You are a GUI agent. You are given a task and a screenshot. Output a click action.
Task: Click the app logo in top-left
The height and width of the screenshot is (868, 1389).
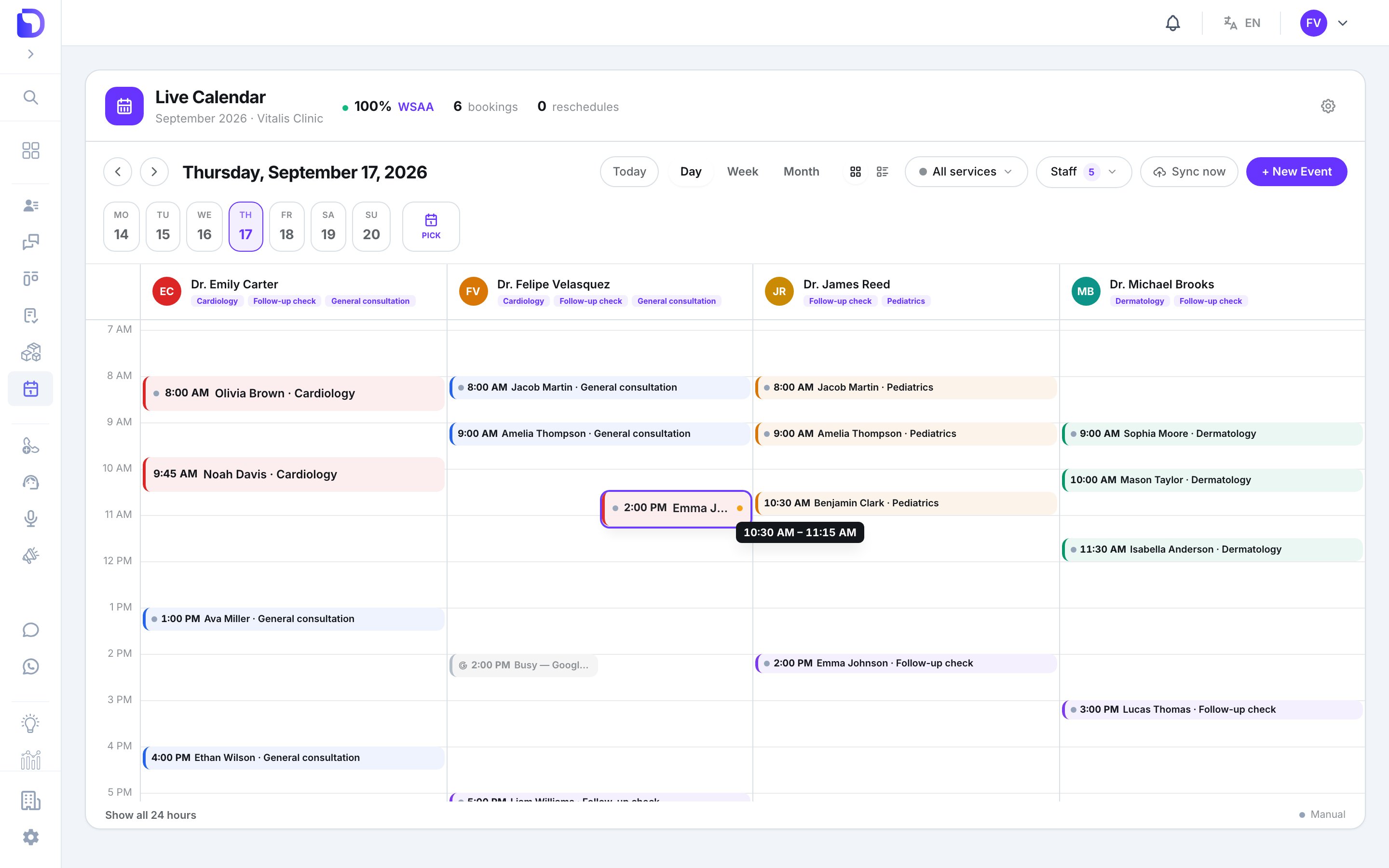pyautogui.click(x=30, y=23)
